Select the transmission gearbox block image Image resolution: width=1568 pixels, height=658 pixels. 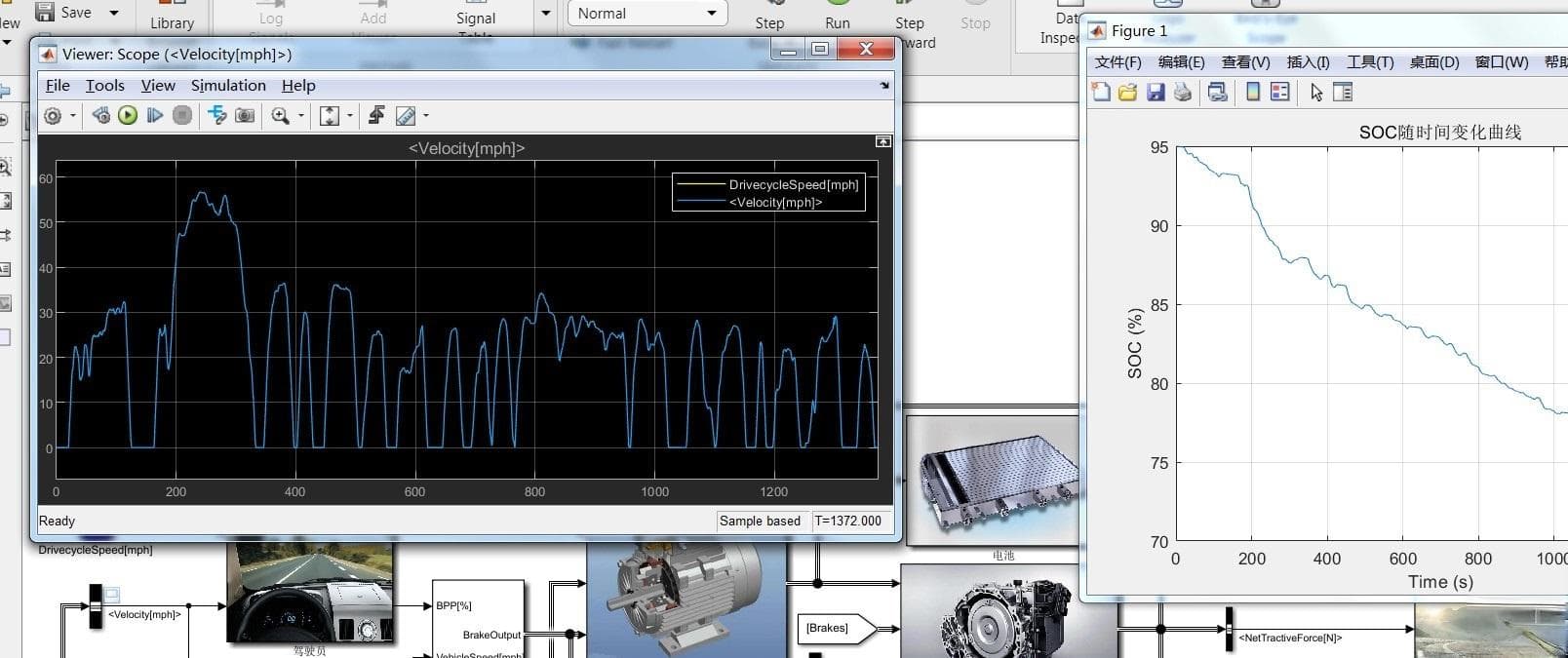1008,611
